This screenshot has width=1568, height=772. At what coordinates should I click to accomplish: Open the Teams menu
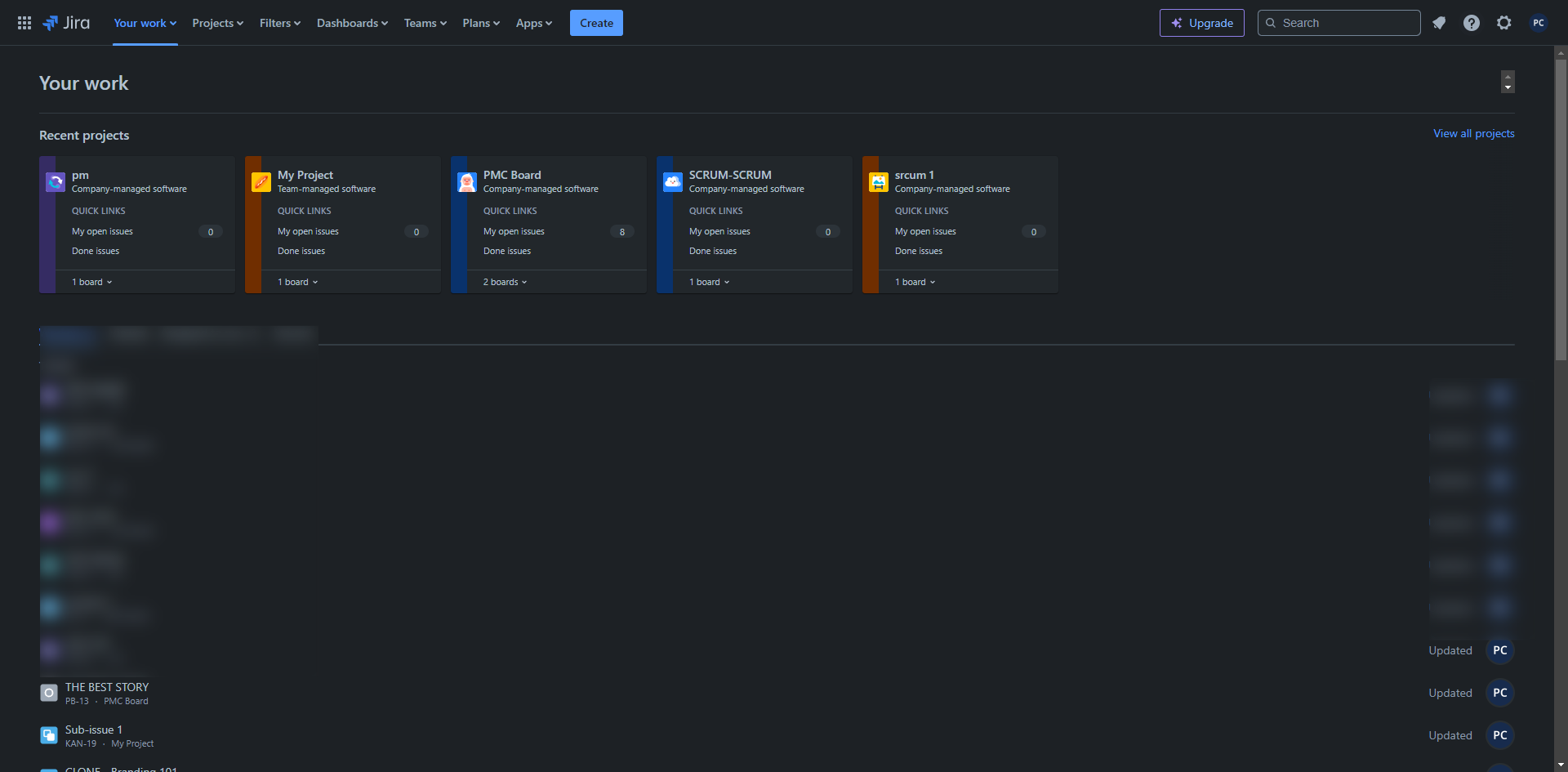click(425, 23)
